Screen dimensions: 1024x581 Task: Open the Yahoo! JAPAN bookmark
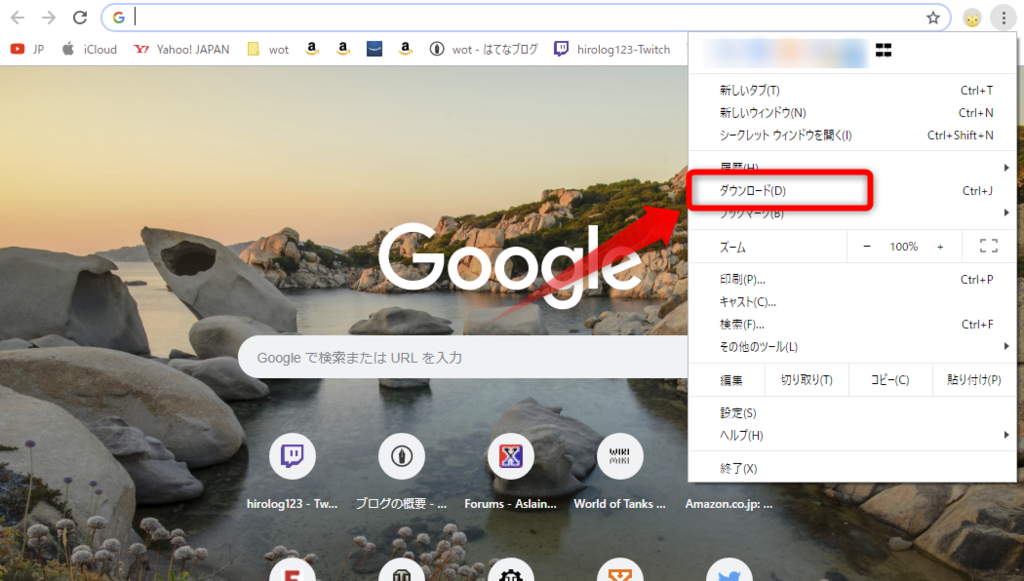182,49
